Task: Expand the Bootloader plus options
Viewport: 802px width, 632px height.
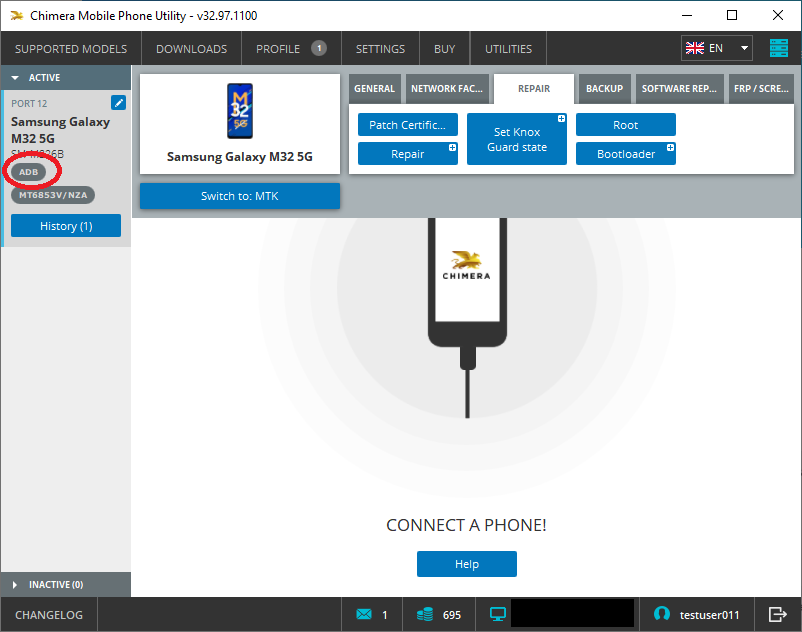Action: pos(671,148)
